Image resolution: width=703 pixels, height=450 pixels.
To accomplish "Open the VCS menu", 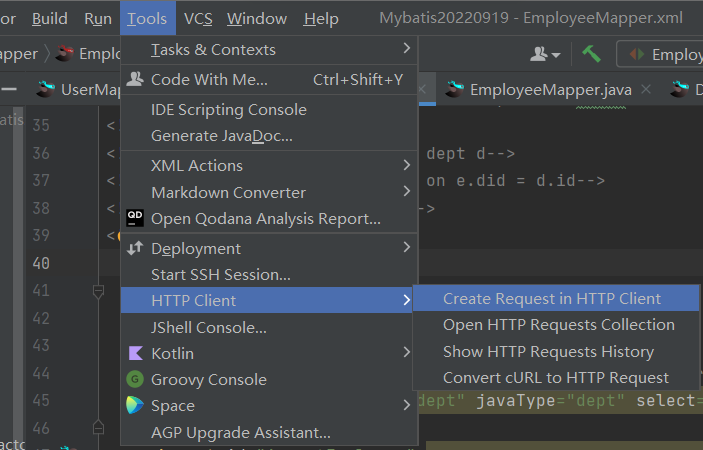I will coord(198,19).
